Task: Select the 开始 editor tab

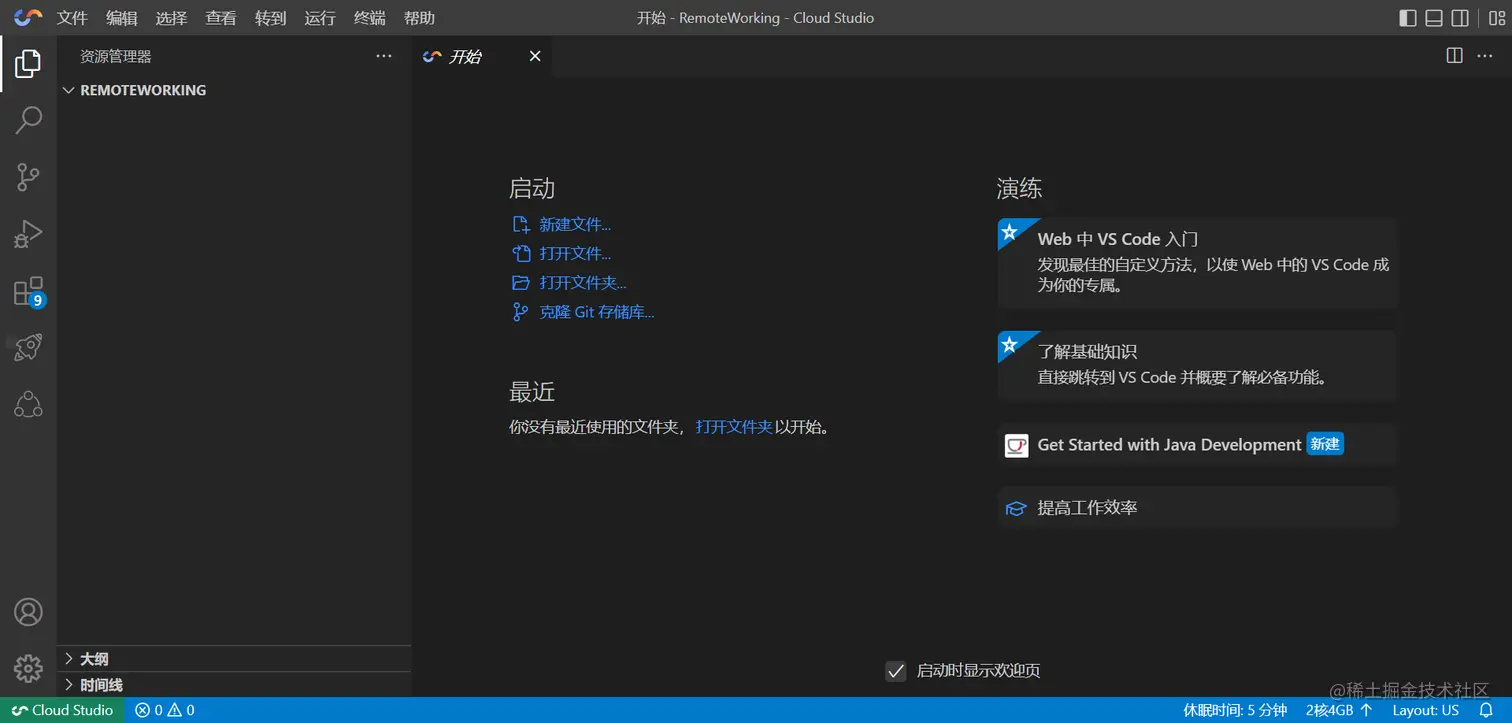Action: click(482, 57)
